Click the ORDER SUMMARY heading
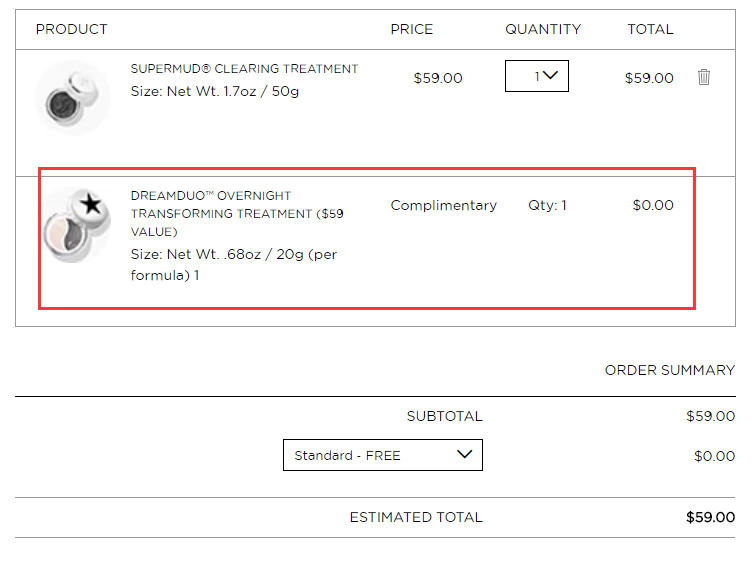The height and width of the screenshot is (563, 754). click(670, 370)
